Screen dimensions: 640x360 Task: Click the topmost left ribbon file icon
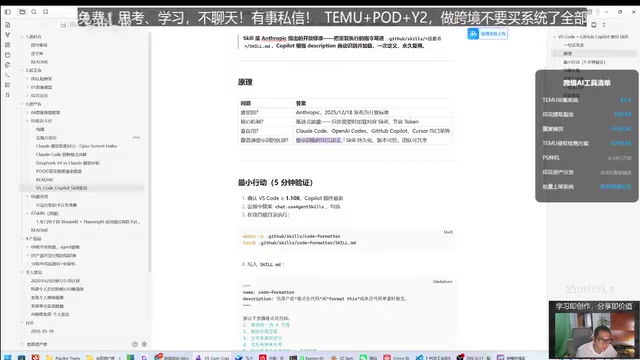pyautogui.click(x=7, y=25)
